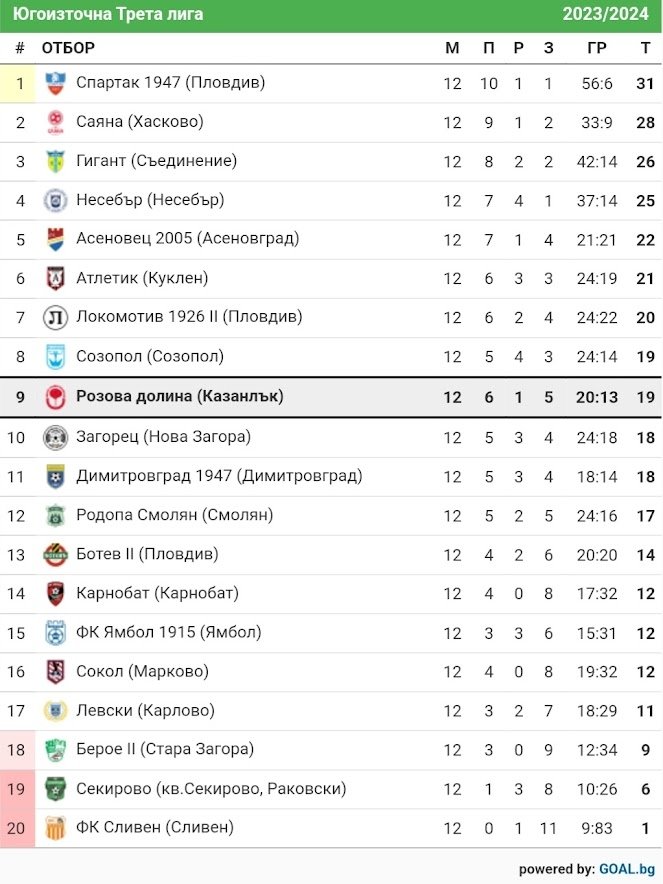Click the Т points column header
This screenshot has height=884, width=663.
pyautogui.click(x=646, y=48)
